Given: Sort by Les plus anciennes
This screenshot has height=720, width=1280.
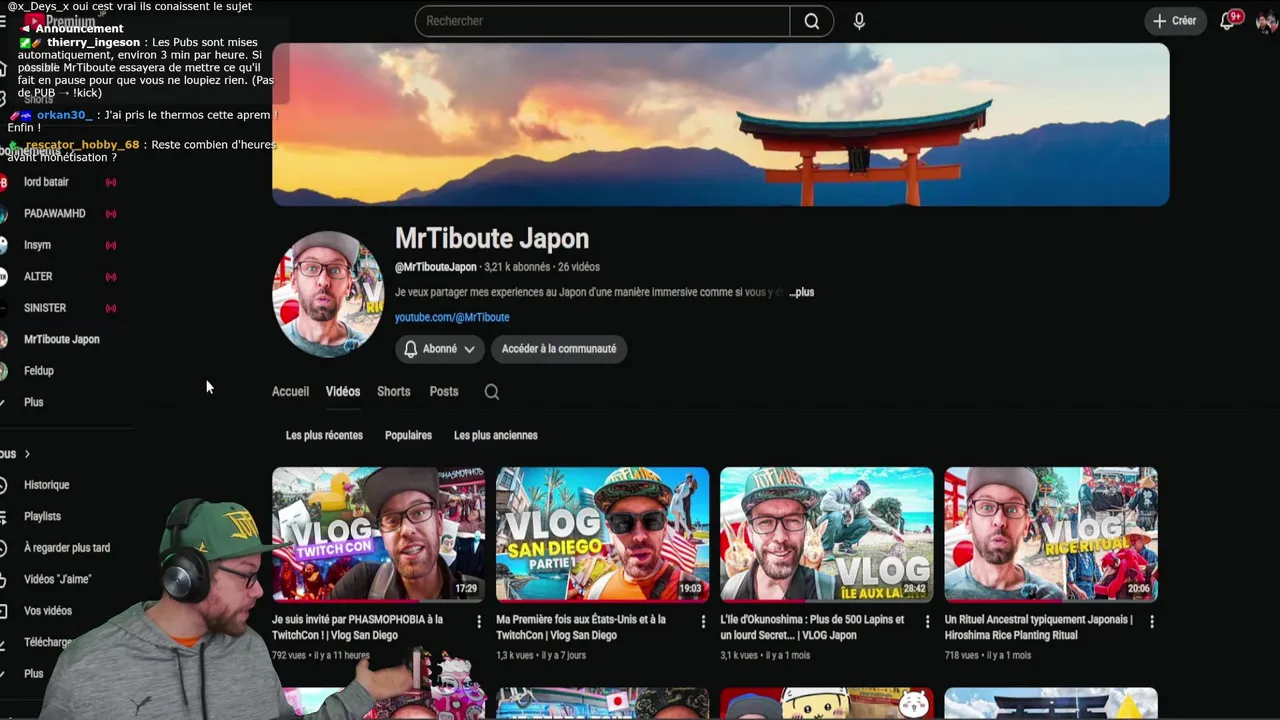Looking at the screenshot, I should tap(496, 436).
